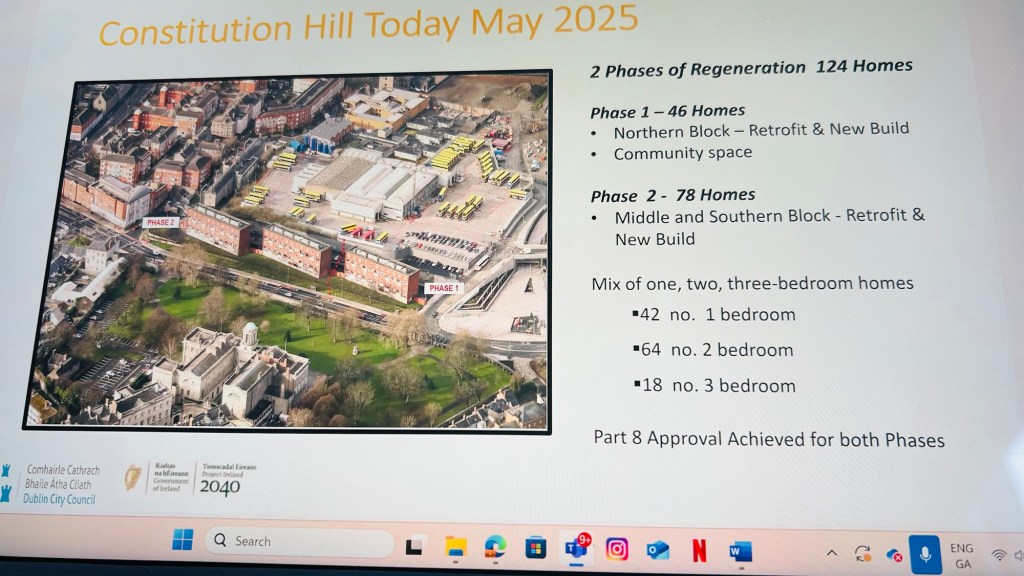Screen dimensions: 1024x576
Task: Open Microsoft Edge browser
Action: click(x=495, y=546)
